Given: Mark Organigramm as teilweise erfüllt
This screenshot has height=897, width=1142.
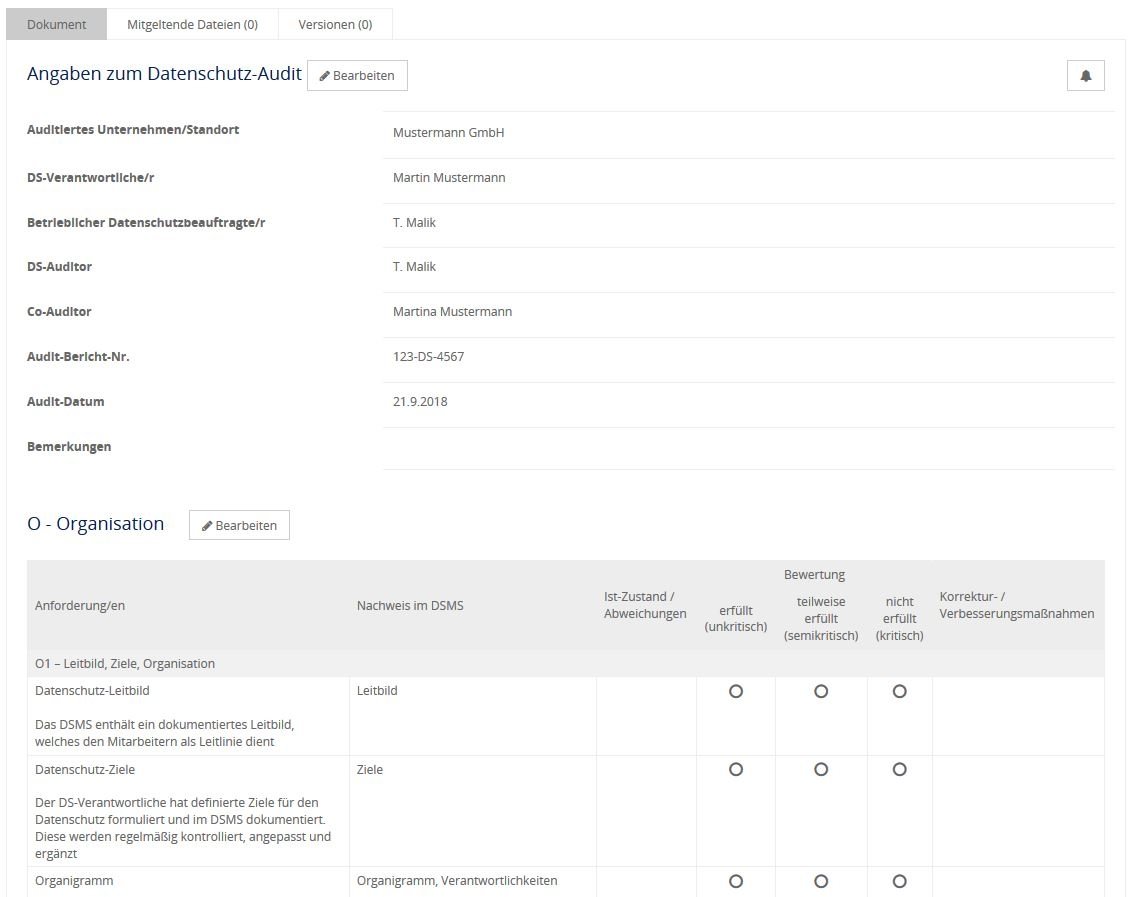Looking at the screenshot, I should [821, 881].
